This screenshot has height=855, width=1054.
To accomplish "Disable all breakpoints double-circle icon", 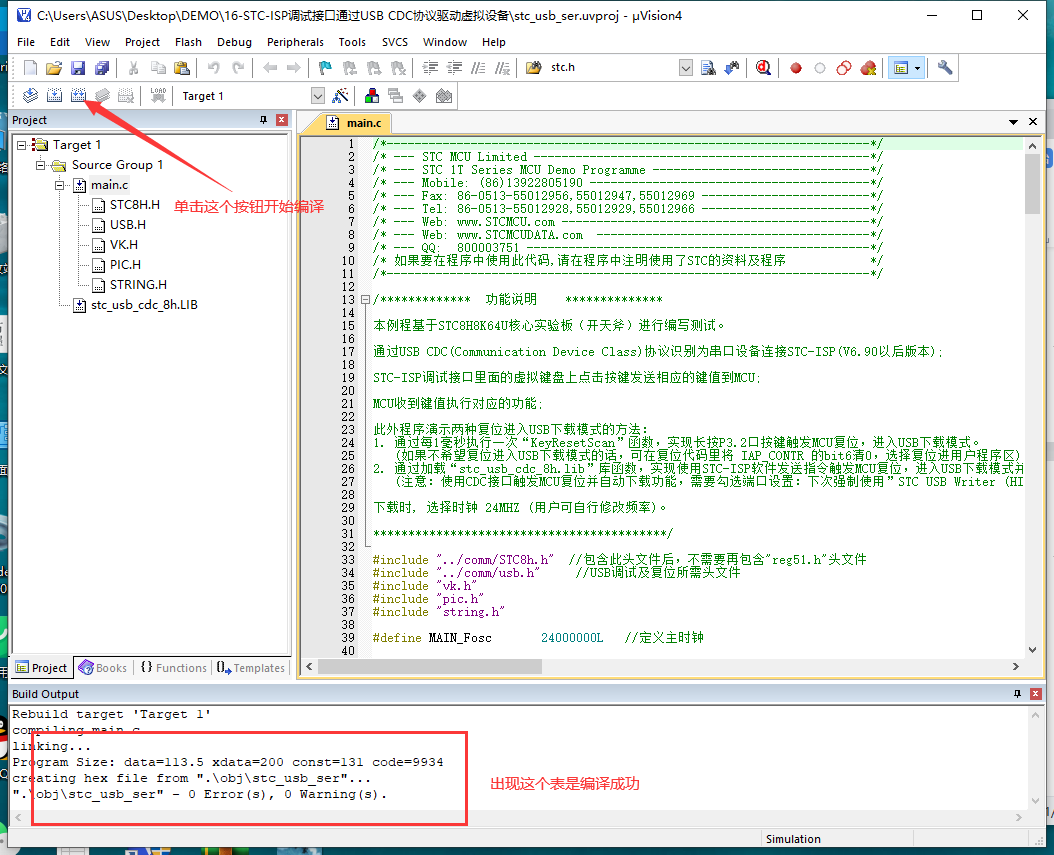I will click(844, 68).
